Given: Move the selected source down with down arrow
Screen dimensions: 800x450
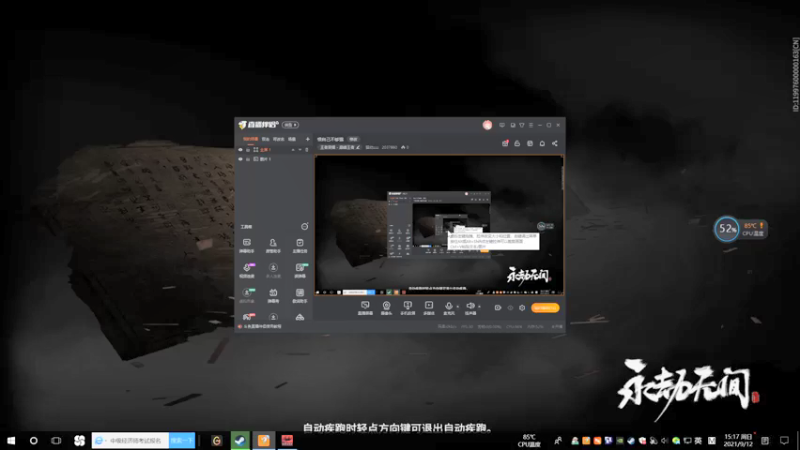Looking at the screenshot, I should (299, 150).
